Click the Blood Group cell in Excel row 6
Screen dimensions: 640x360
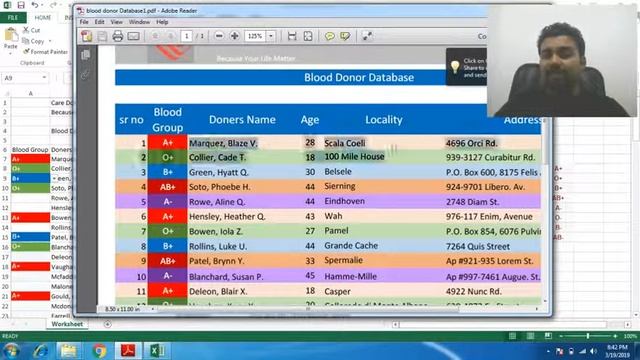pos(30,150)
